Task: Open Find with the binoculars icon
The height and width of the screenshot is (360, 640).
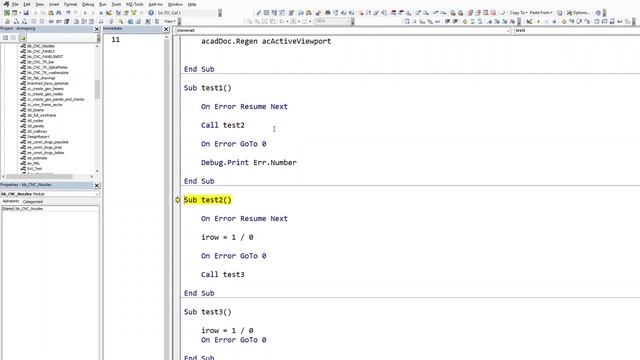Action: click(x=59, y=13)
